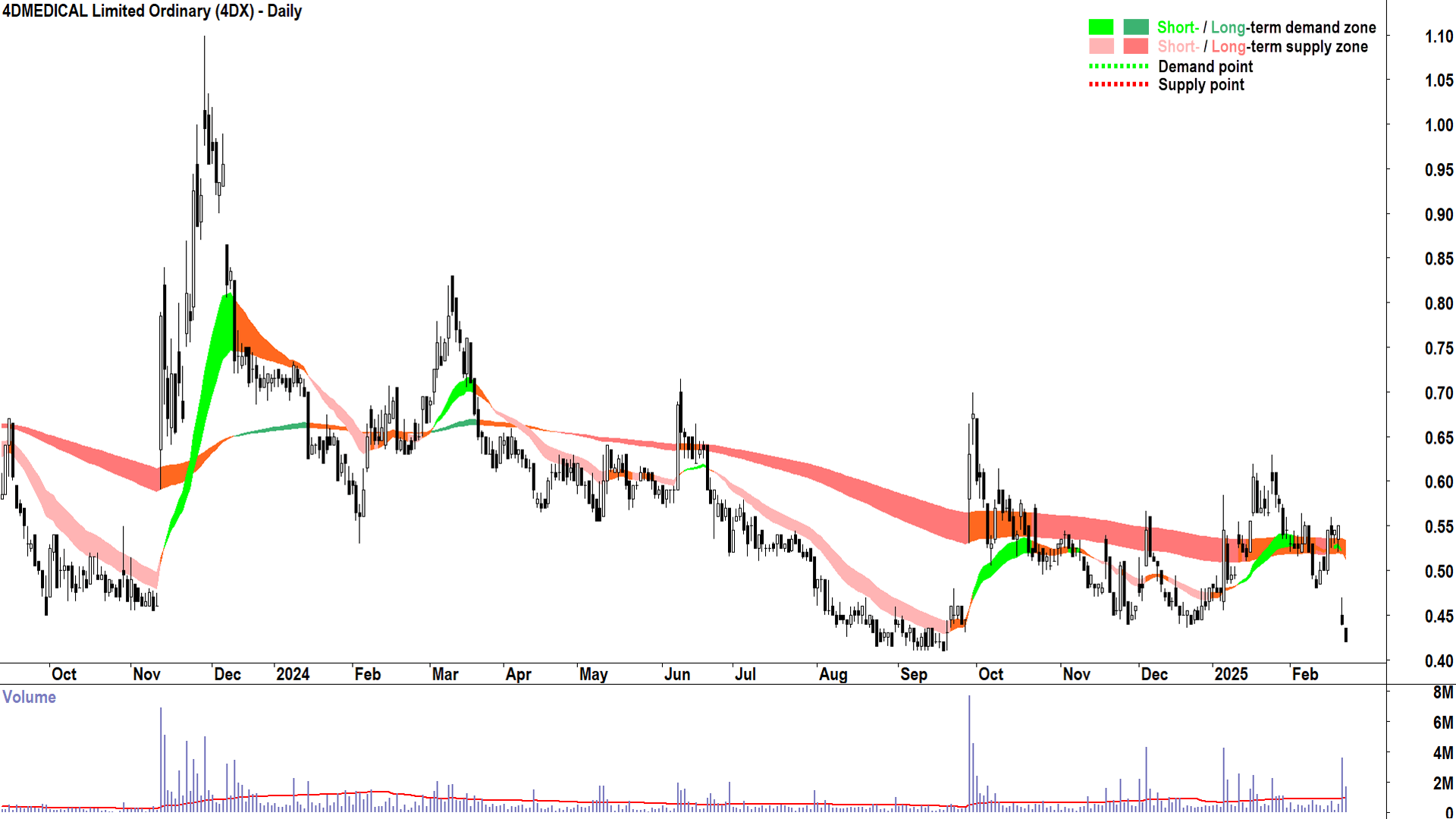1456x819 pixels.
Task: Click the 0.70 price level label
Action: [x=1438, y=393]
